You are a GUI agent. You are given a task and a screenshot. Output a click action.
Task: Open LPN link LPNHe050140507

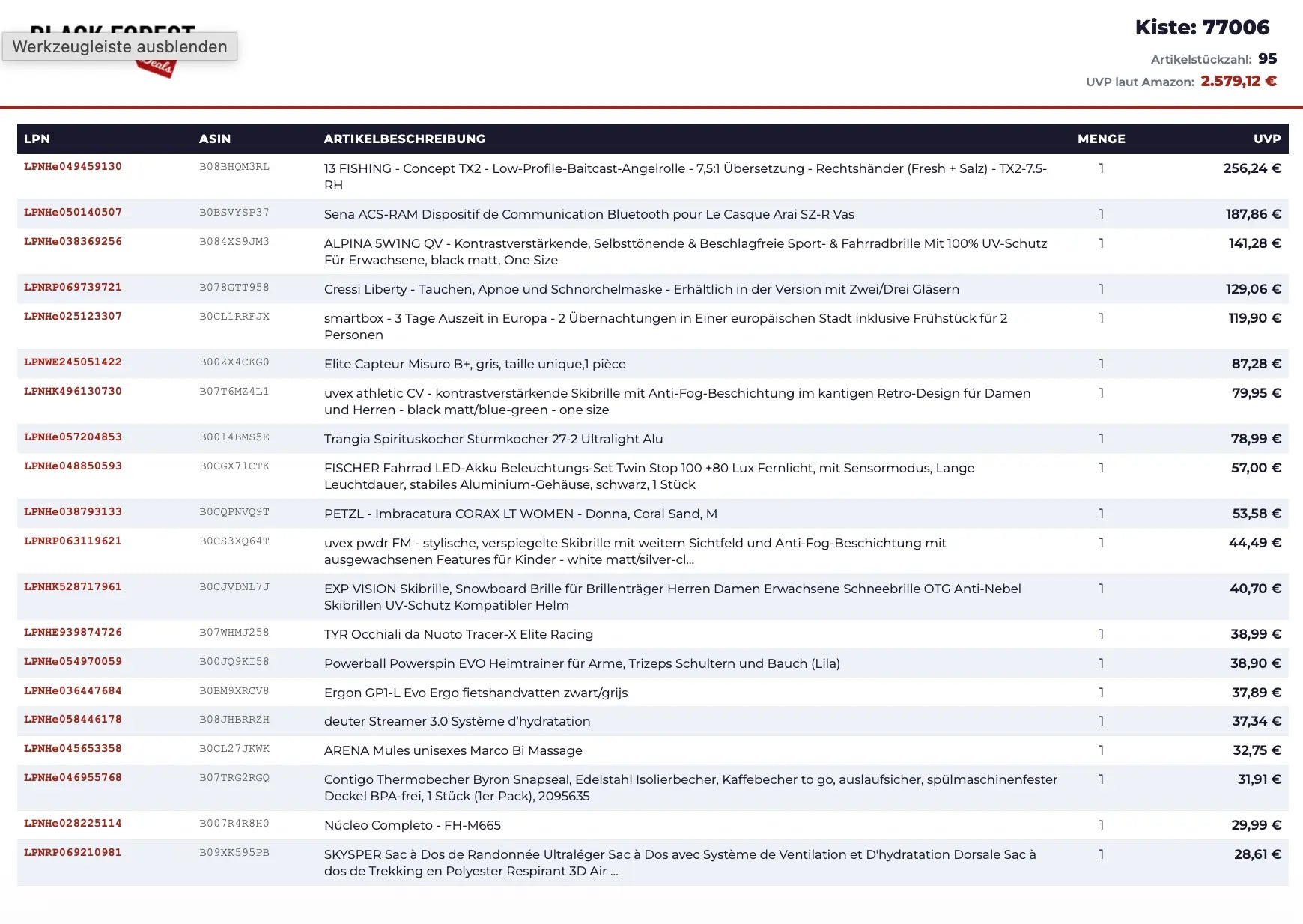[x=73, y=213]
